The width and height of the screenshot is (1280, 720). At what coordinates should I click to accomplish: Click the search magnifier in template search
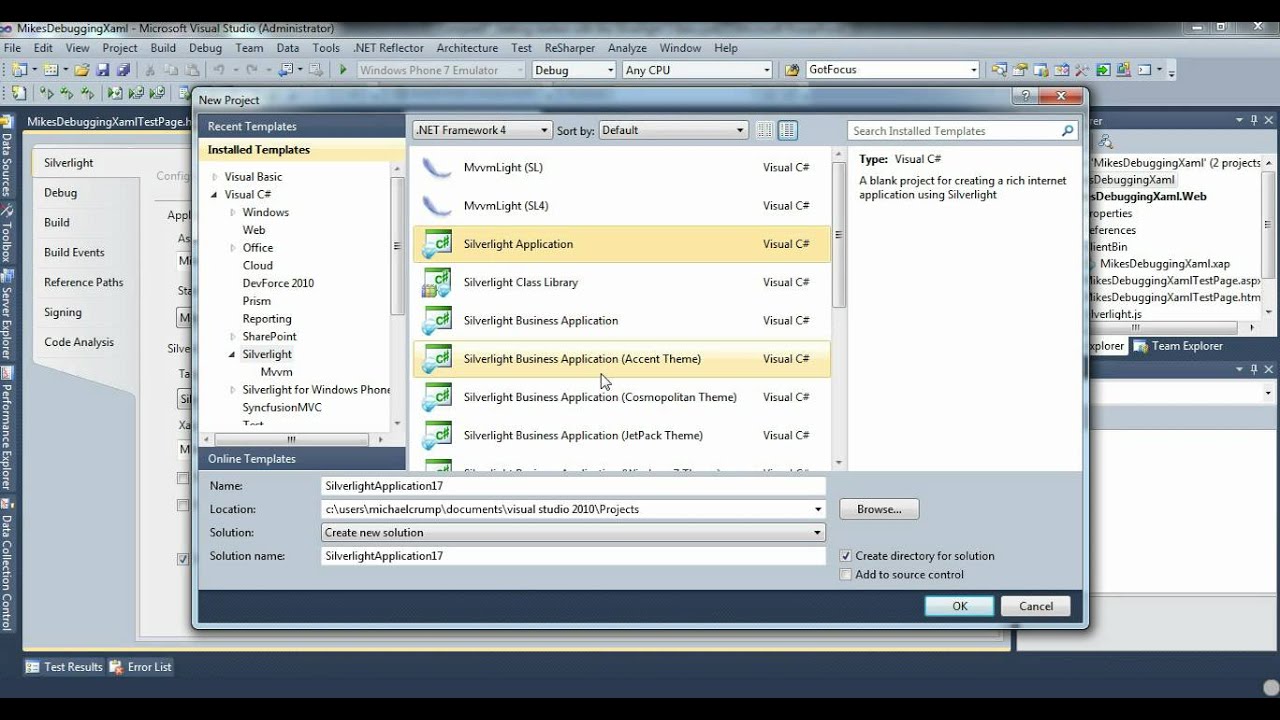click(1067, 131)
